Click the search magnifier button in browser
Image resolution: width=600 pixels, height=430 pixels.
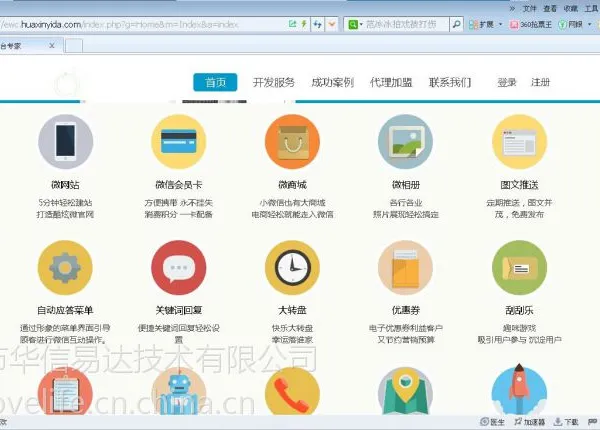[x=456, y=24]
